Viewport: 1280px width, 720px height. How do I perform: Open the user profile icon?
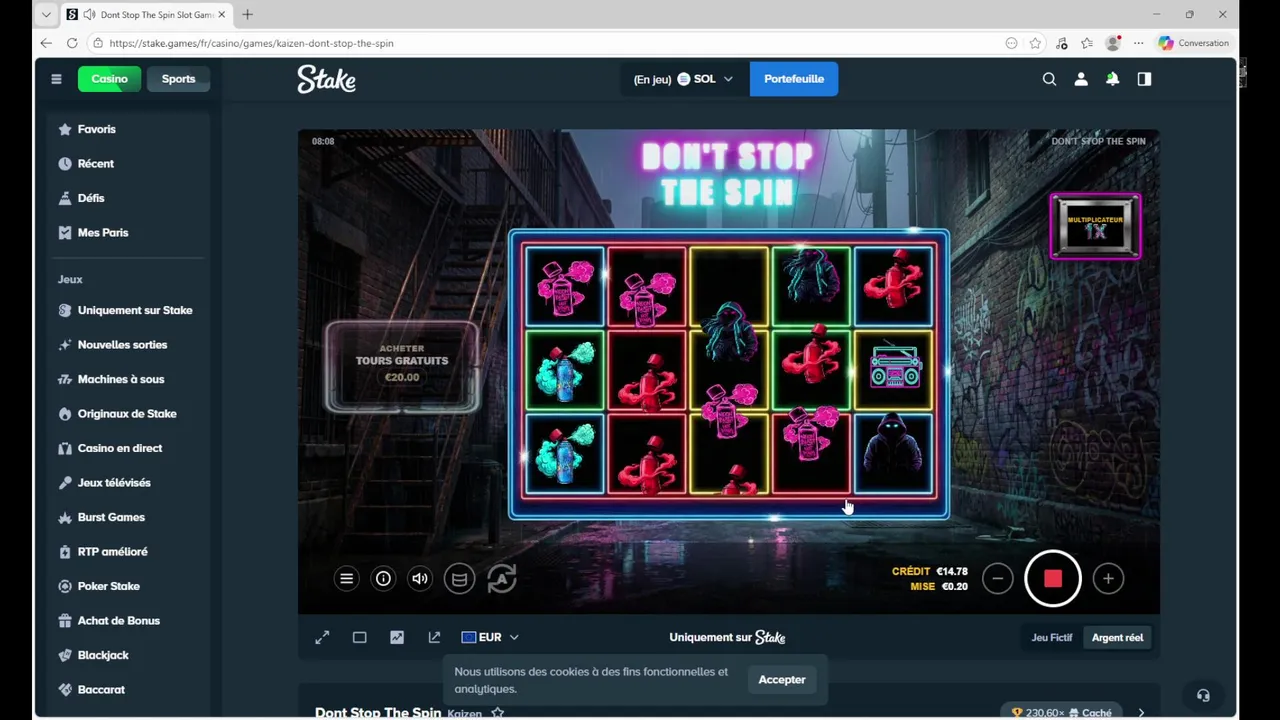[x=1081, y=79]
